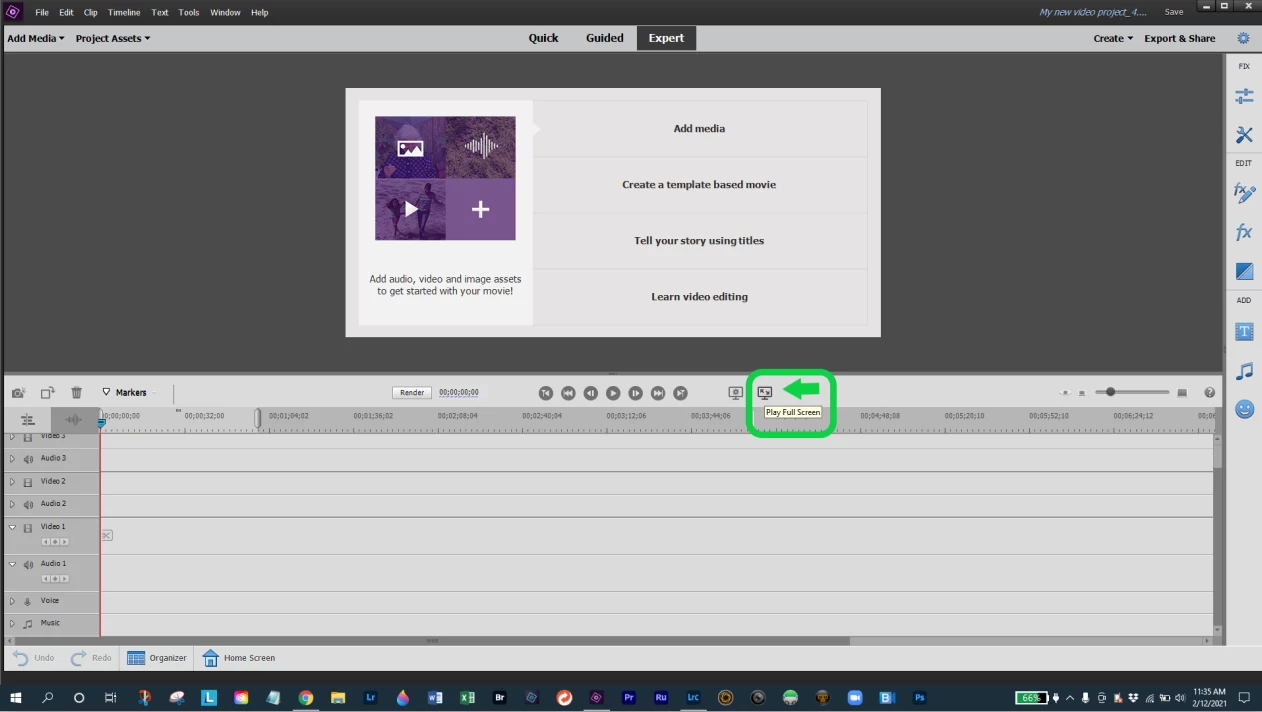Click the zoom in timeline icon
Screen dimensions: 1262x712
pos(1182,393)
